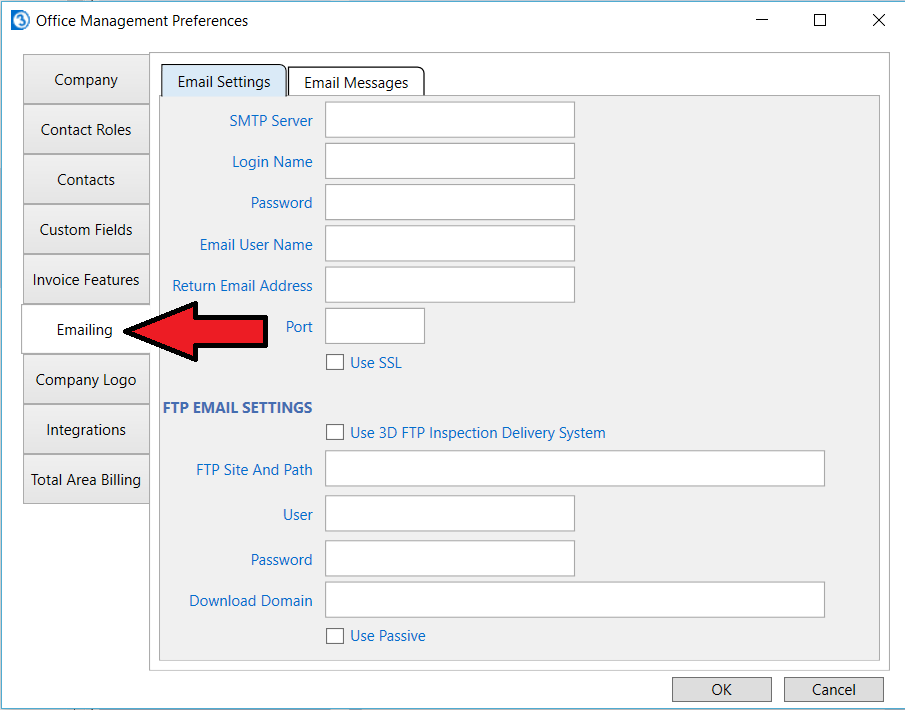Switch to the Email Messages tab
This screenshot has height=710, width=905.
356,83
